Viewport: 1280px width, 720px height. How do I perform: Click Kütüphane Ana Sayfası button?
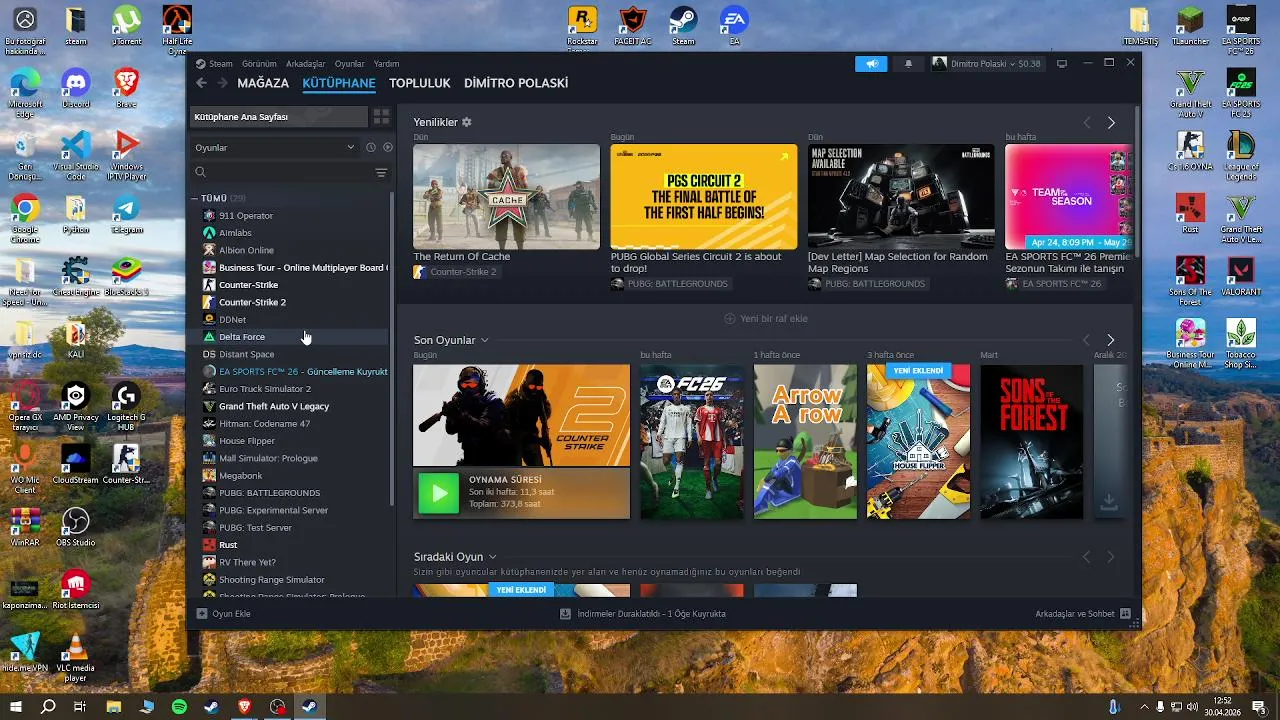tap(279, 117)
